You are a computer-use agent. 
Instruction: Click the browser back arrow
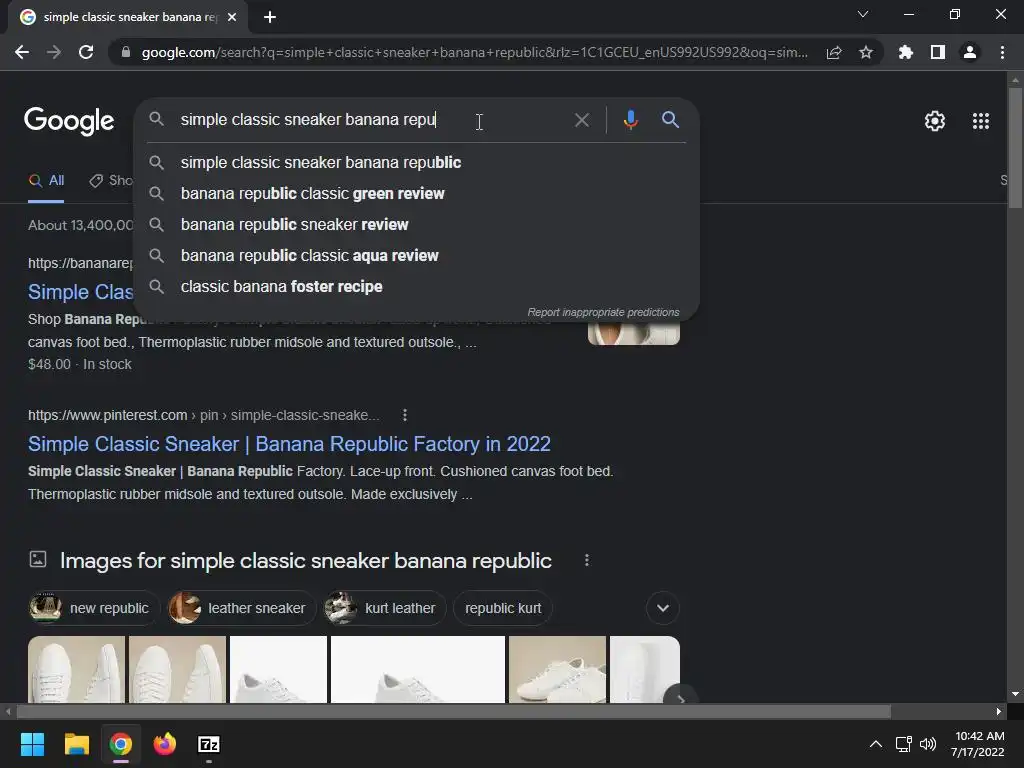point(22,52)
